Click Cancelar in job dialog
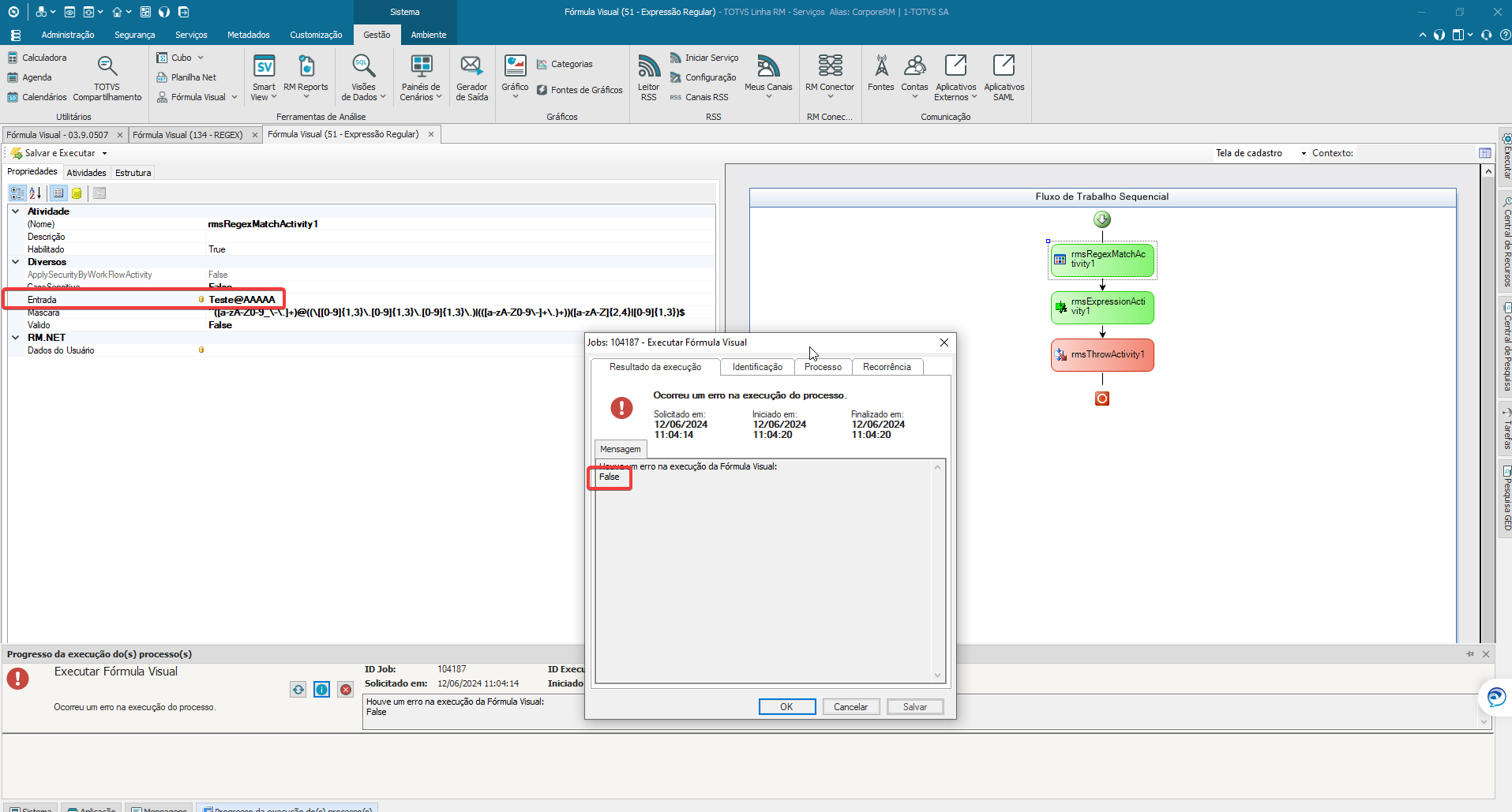This screenshot has height=812, width=1512. pos(850,707)
